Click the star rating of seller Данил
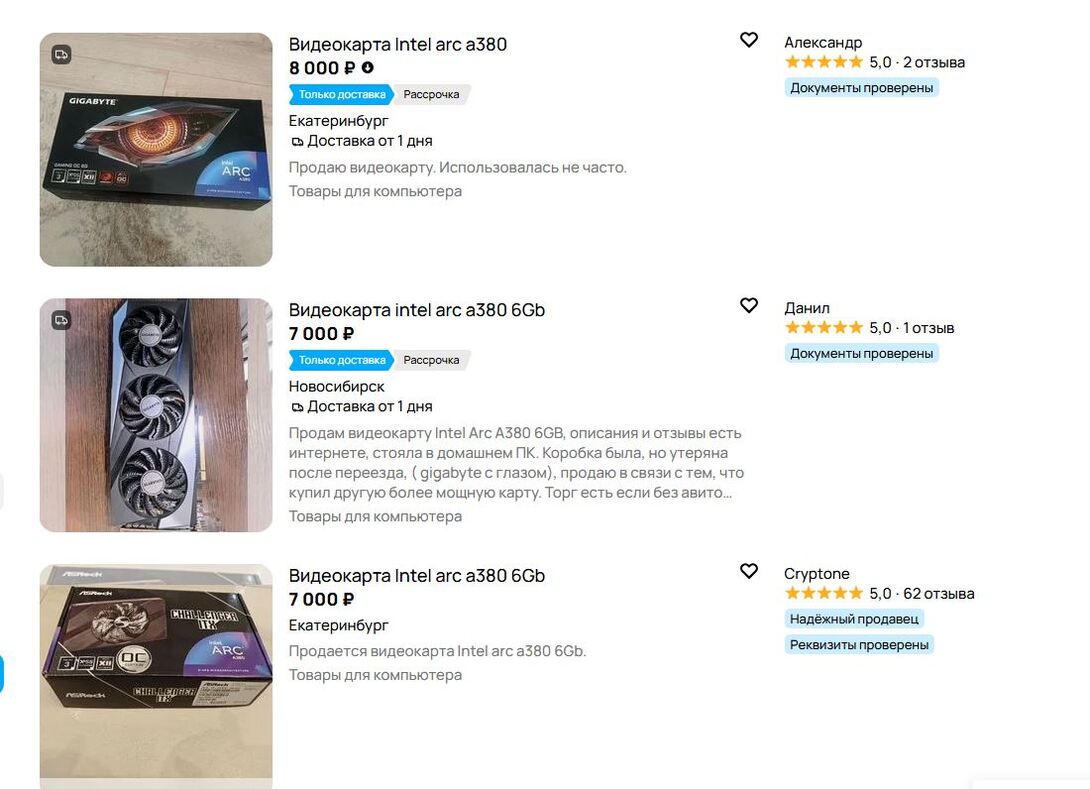This screenshot has height=789, width=1090. (823, 328)
